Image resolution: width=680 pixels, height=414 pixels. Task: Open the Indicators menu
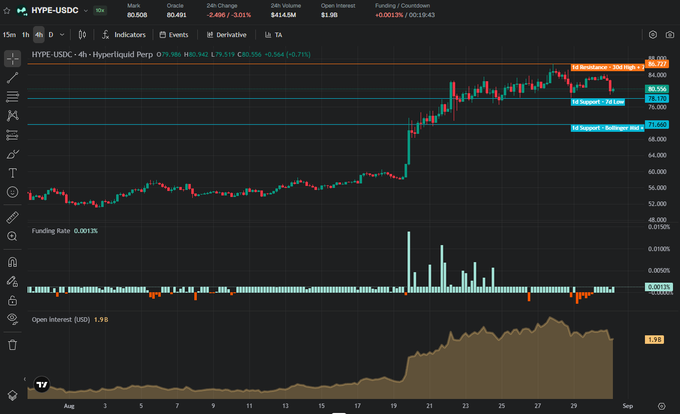tap(124, 35)
